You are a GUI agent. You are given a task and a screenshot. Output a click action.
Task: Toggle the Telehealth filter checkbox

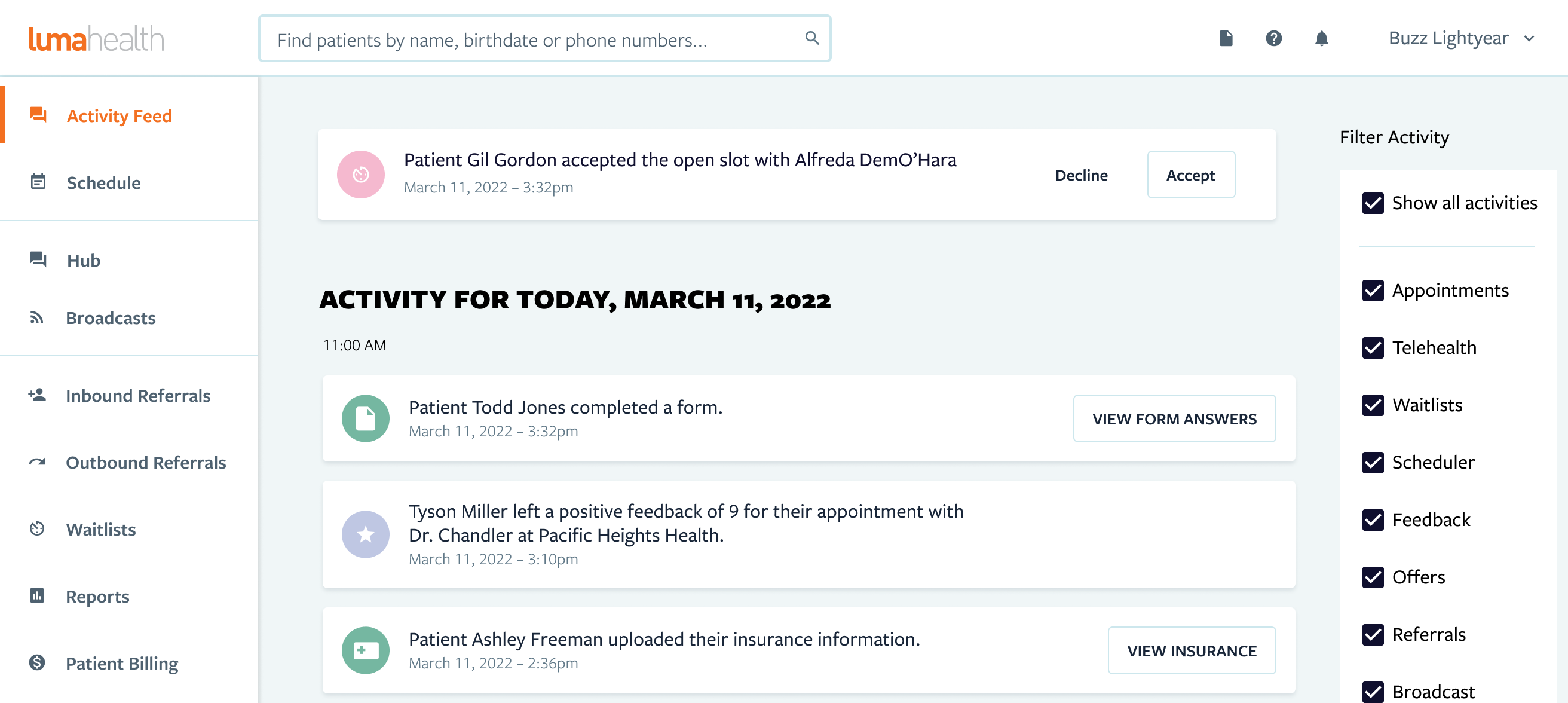(1373, 348)
